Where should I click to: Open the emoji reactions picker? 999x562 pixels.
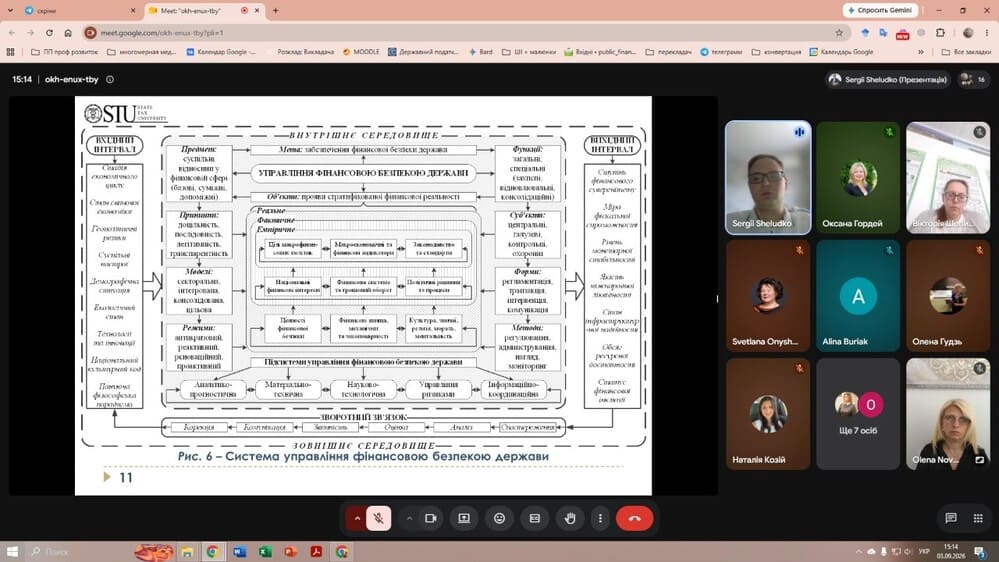[x=500, y=518]
